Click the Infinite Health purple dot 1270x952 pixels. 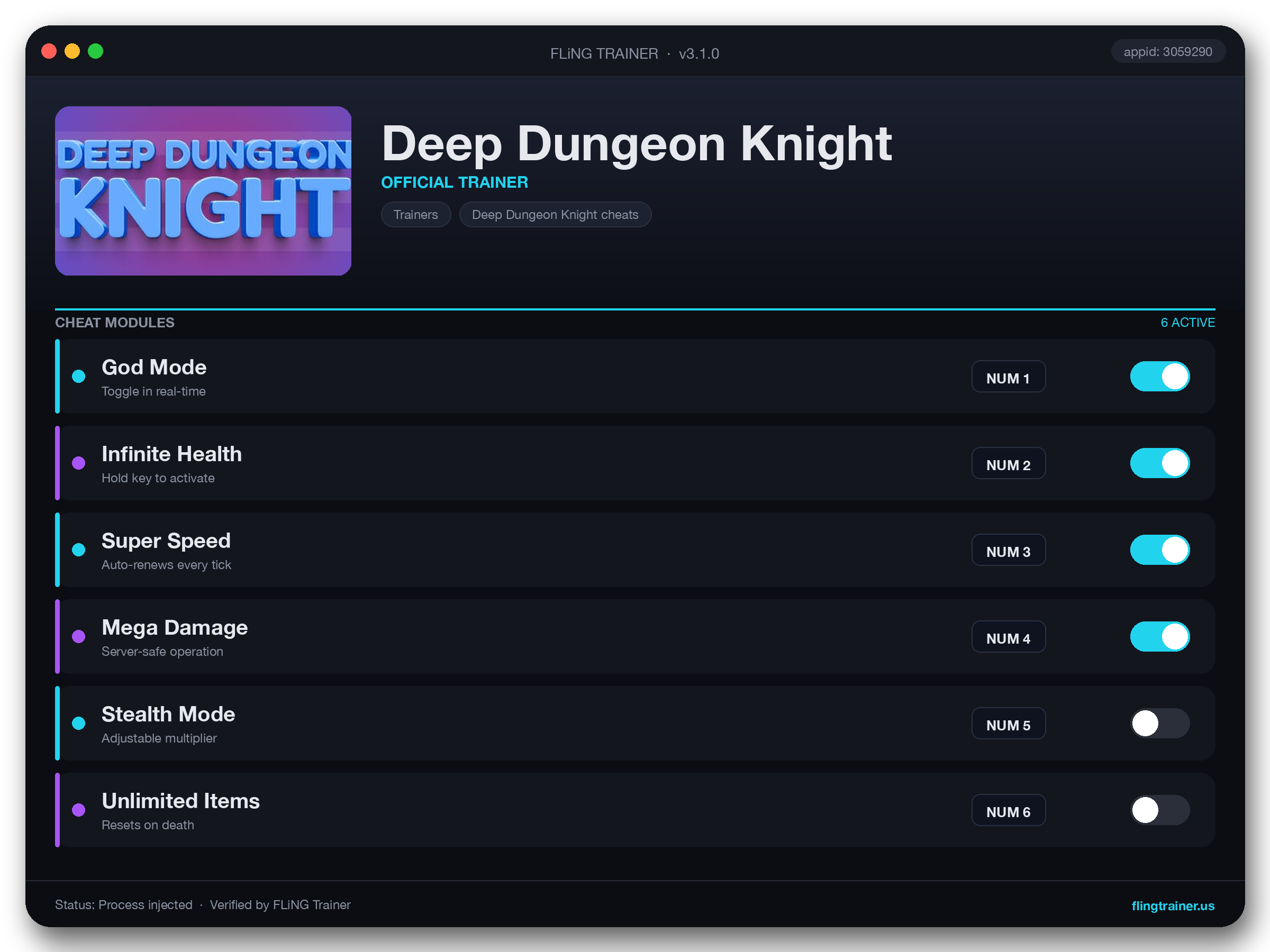click(79, 463)
